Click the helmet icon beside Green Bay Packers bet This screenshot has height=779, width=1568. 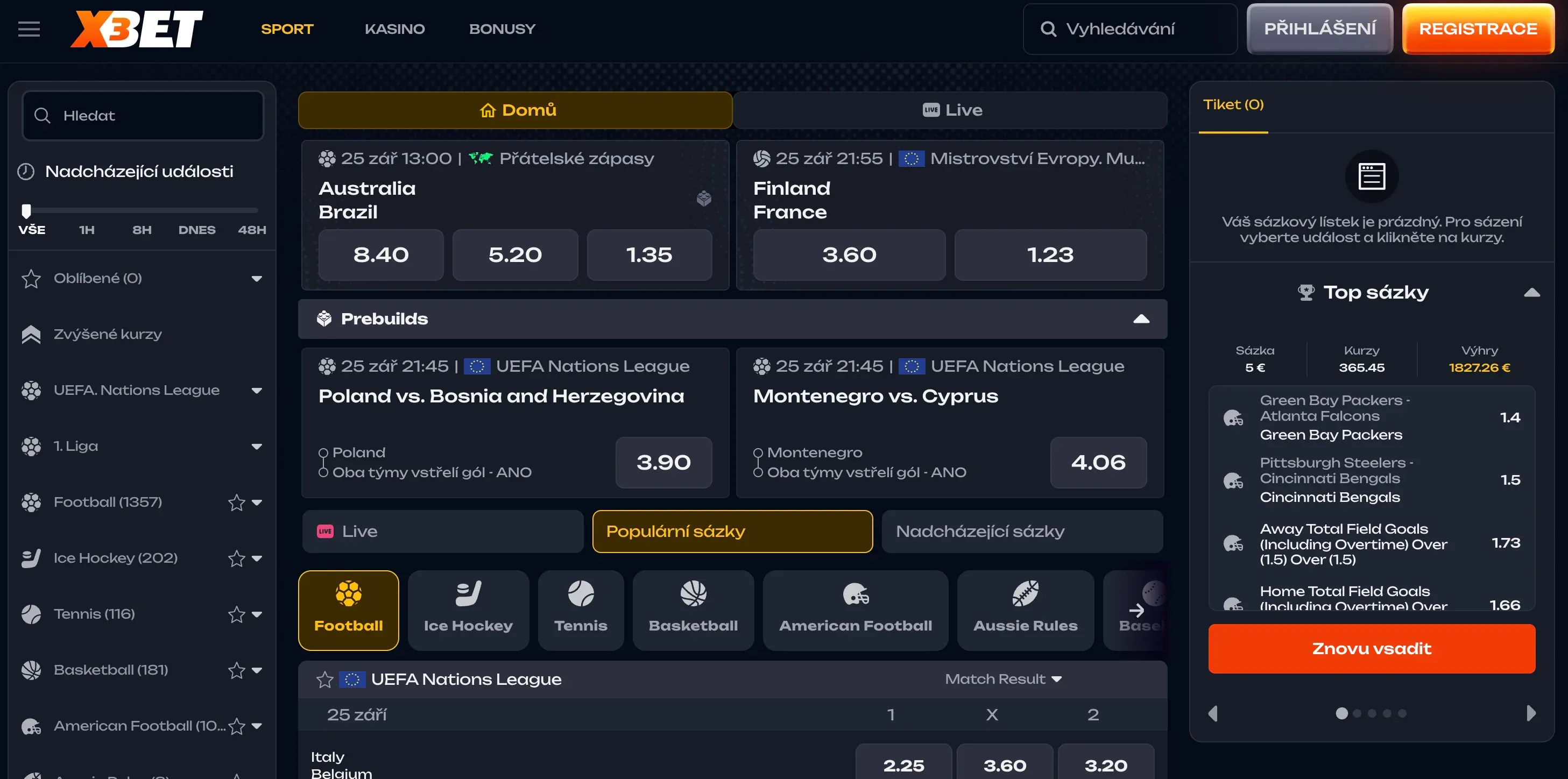click(1233, 417)
